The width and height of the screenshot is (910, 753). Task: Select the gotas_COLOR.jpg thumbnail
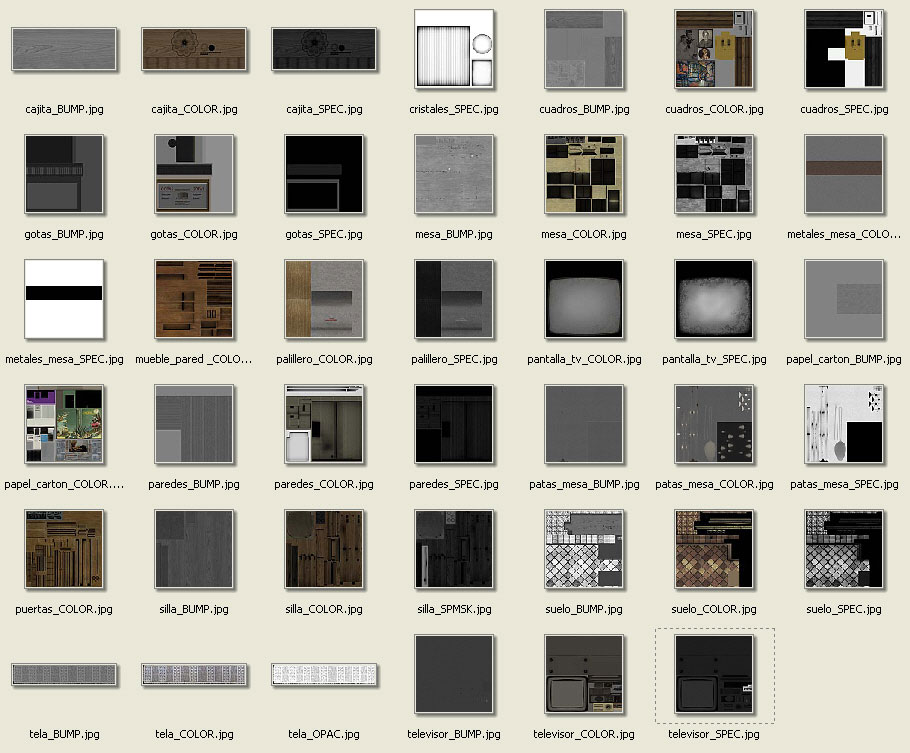194,174
